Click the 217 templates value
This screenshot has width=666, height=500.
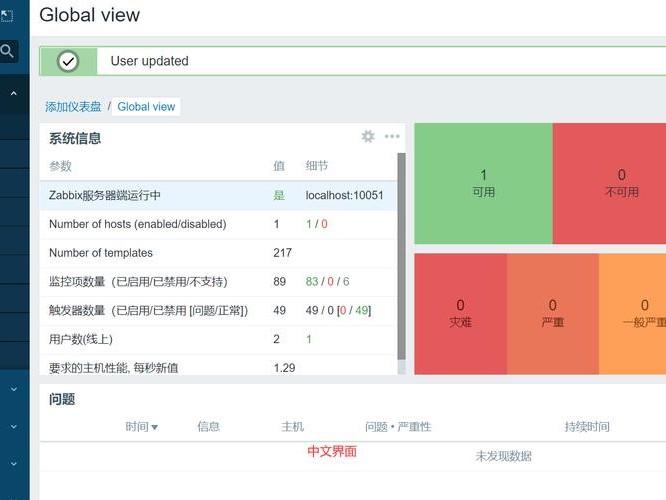coord(282,253)
